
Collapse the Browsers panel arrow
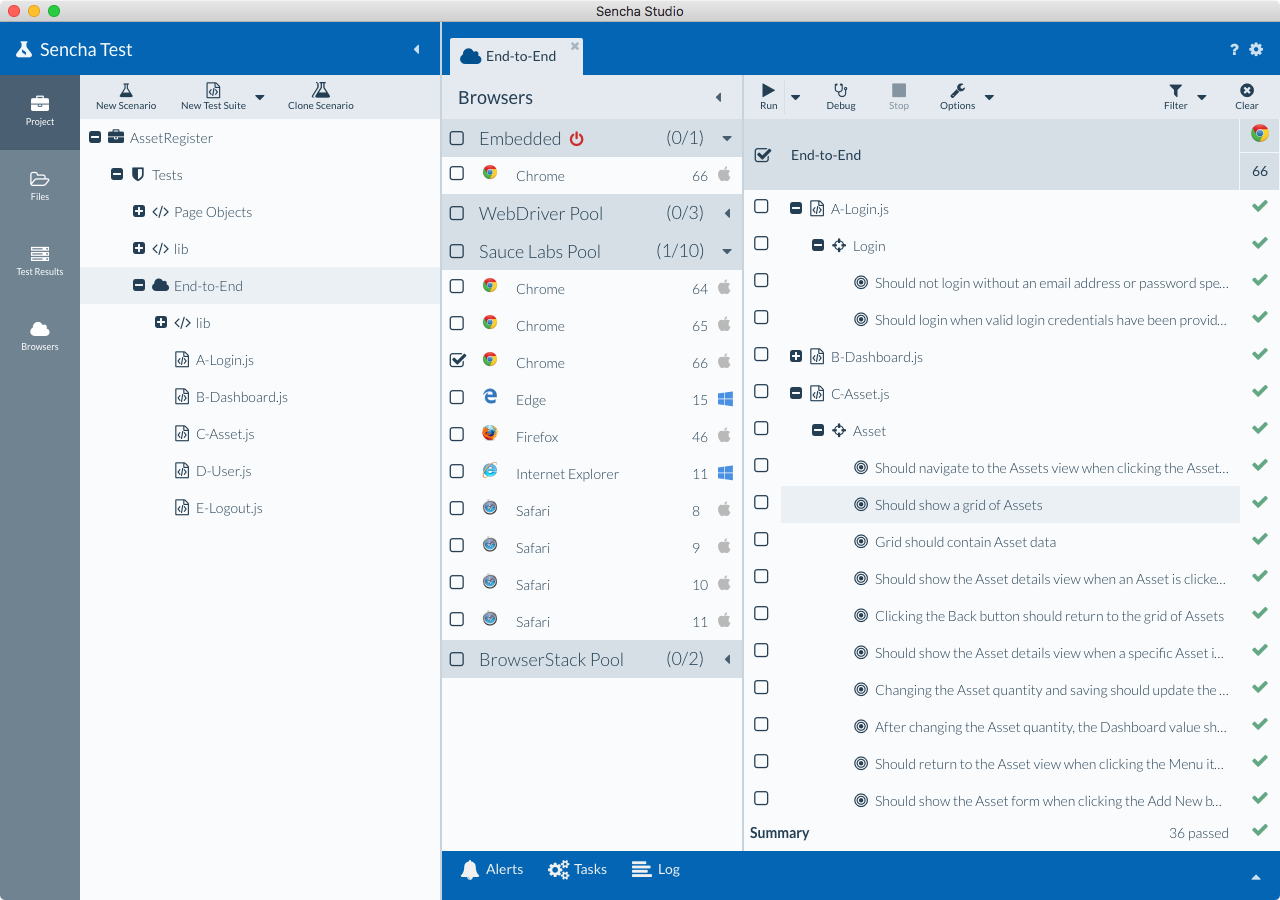click(x=718, y=97)
